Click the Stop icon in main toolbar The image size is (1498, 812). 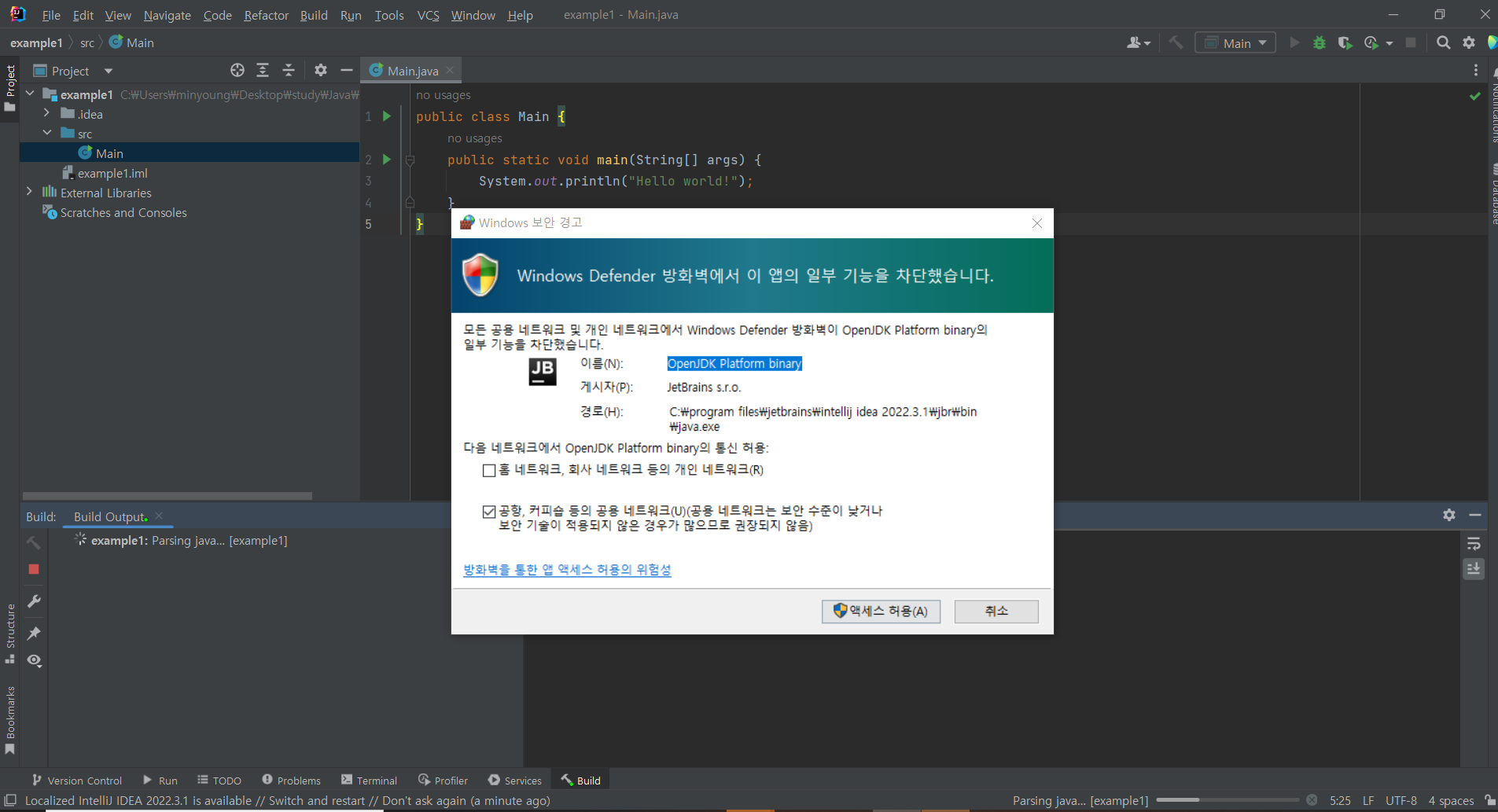tap(1411, 42)
